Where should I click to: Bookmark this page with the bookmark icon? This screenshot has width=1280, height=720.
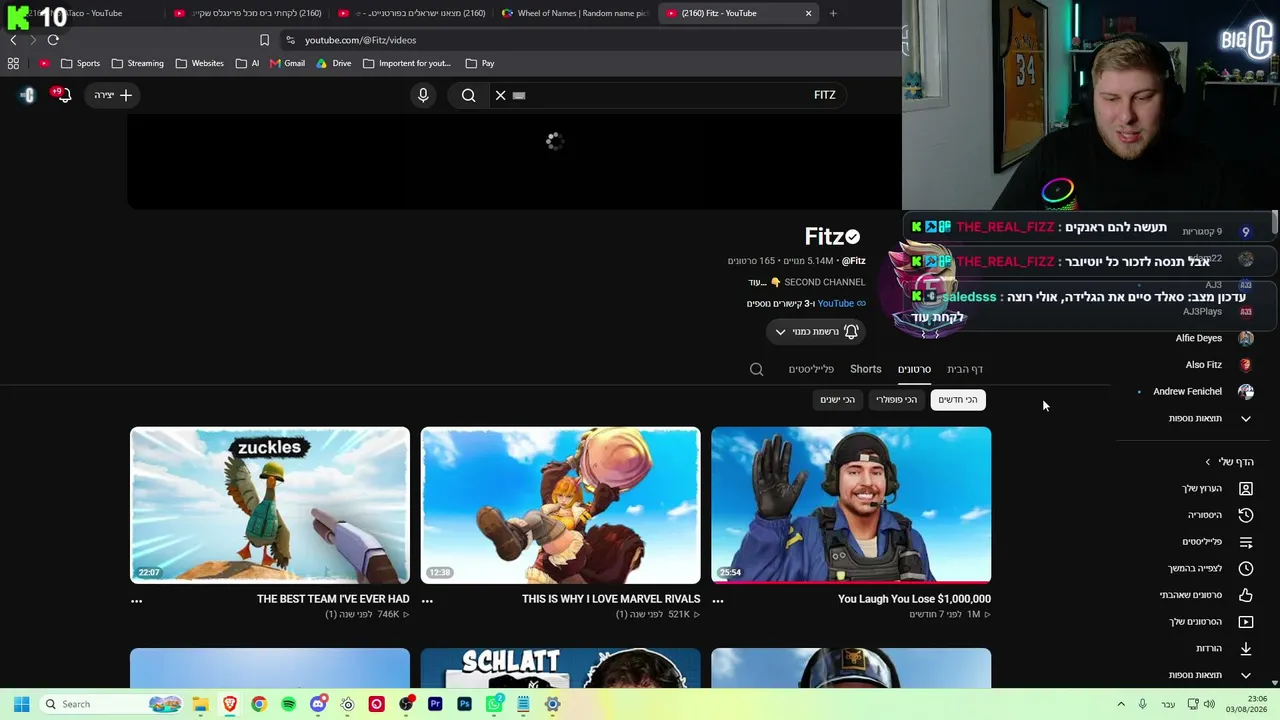(x=264, y=40)
